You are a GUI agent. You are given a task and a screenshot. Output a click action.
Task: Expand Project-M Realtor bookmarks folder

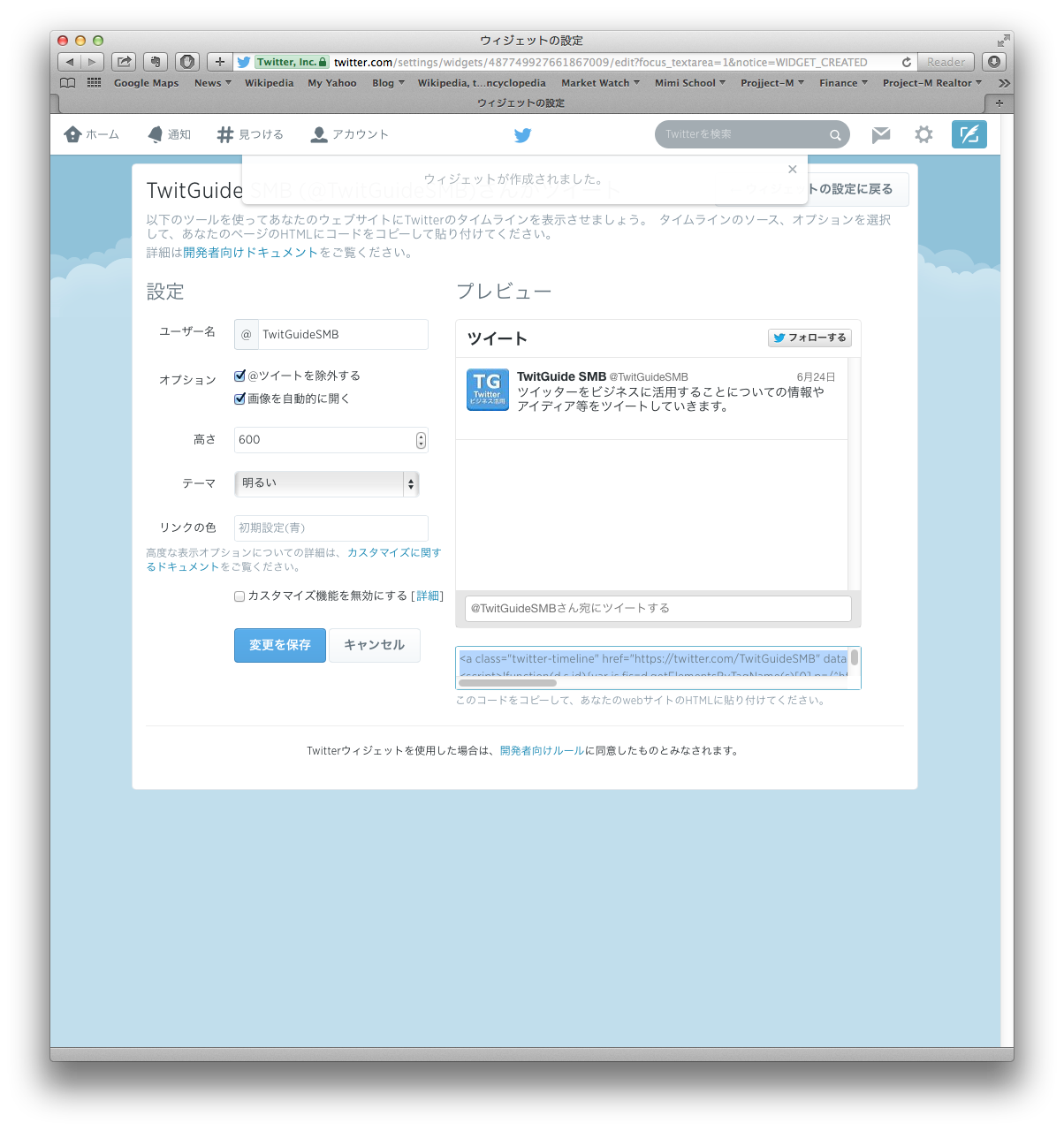[x=932, y=83]
